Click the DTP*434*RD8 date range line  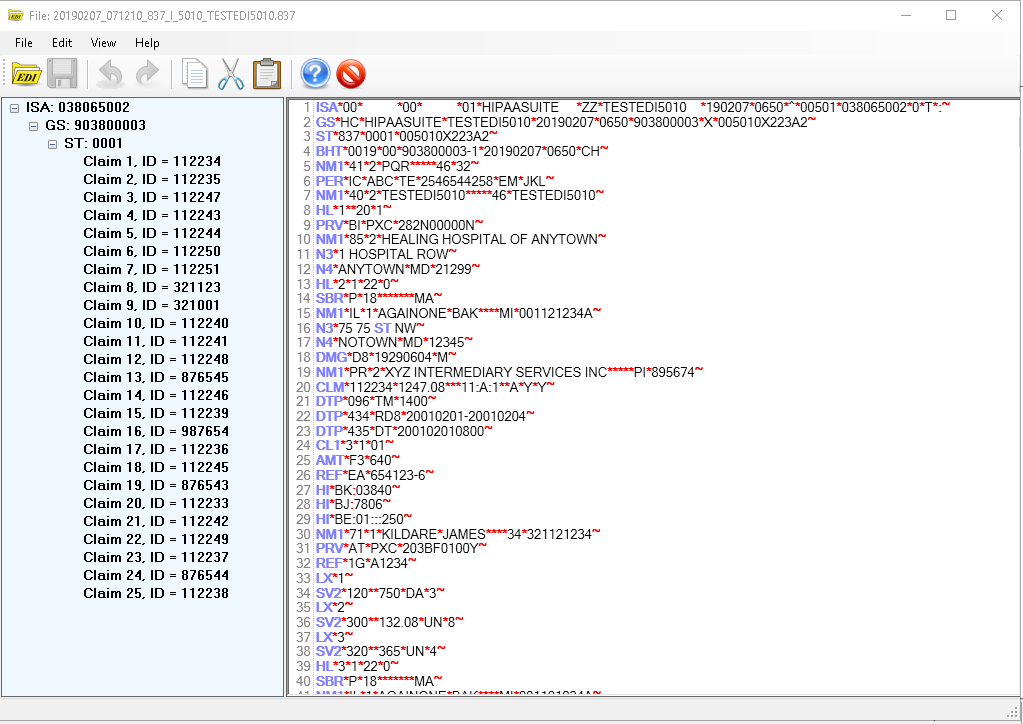(x=425, y=416)
